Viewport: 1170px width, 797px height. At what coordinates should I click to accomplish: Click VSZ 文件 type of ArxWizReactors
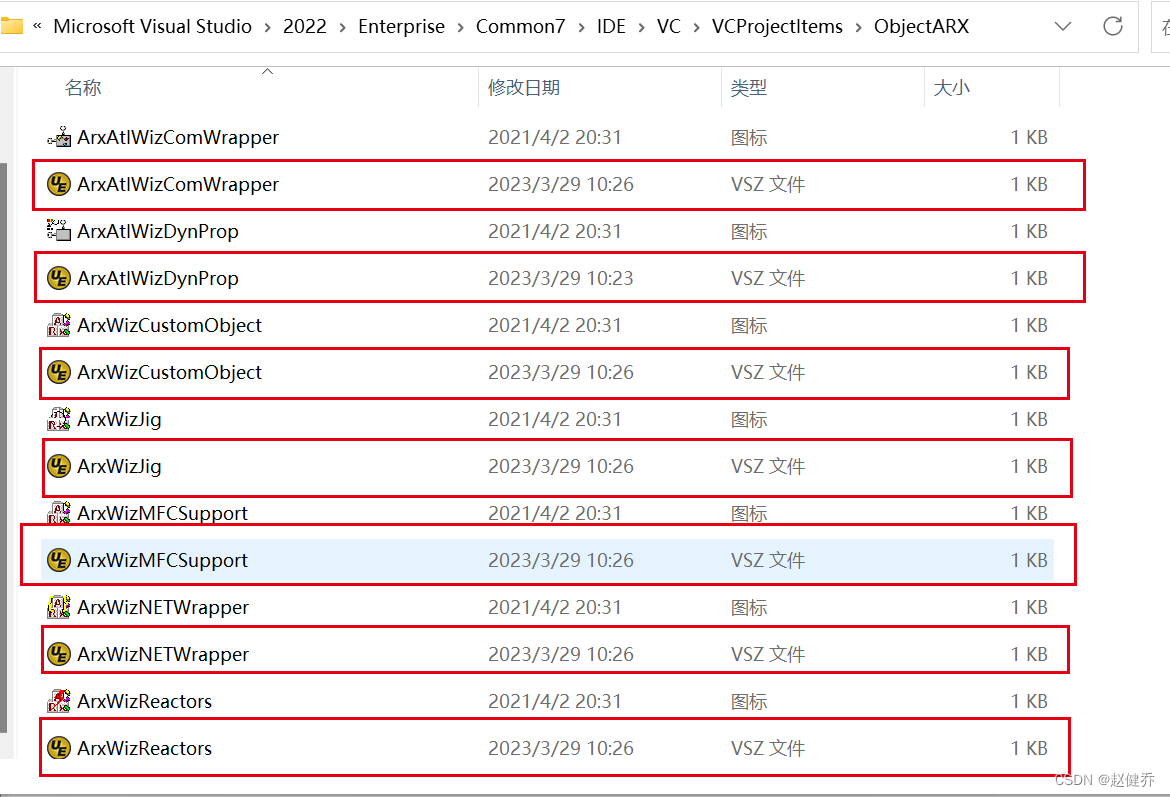pyautogui.click(x=768, y=748)
